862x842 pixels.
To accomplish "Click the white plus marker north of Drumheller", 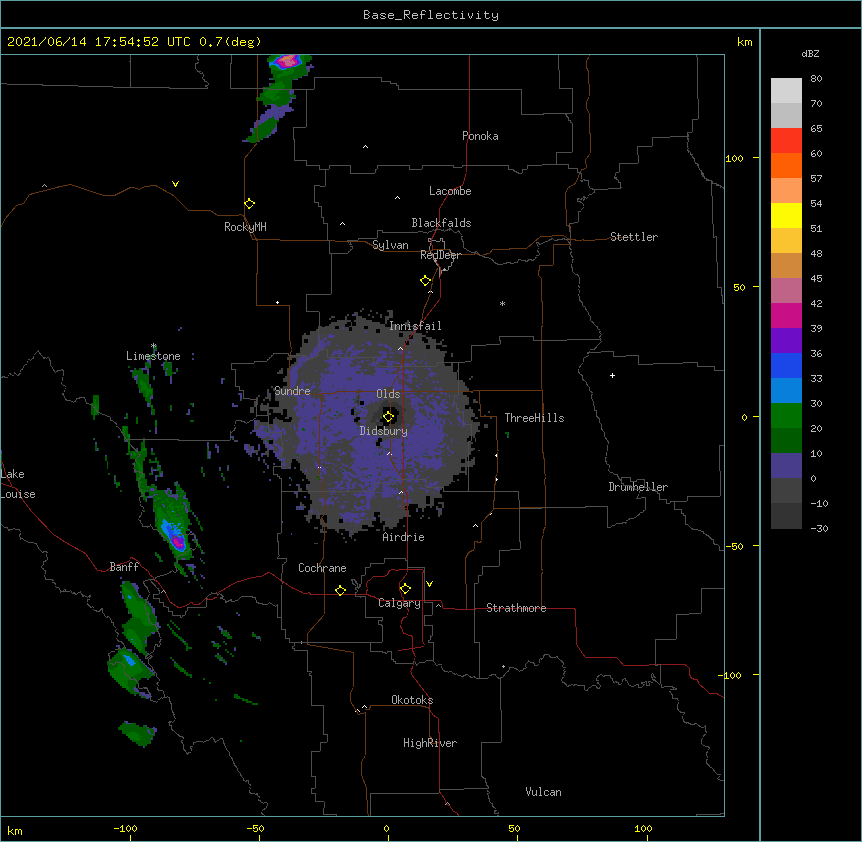I will pos(612,375).
